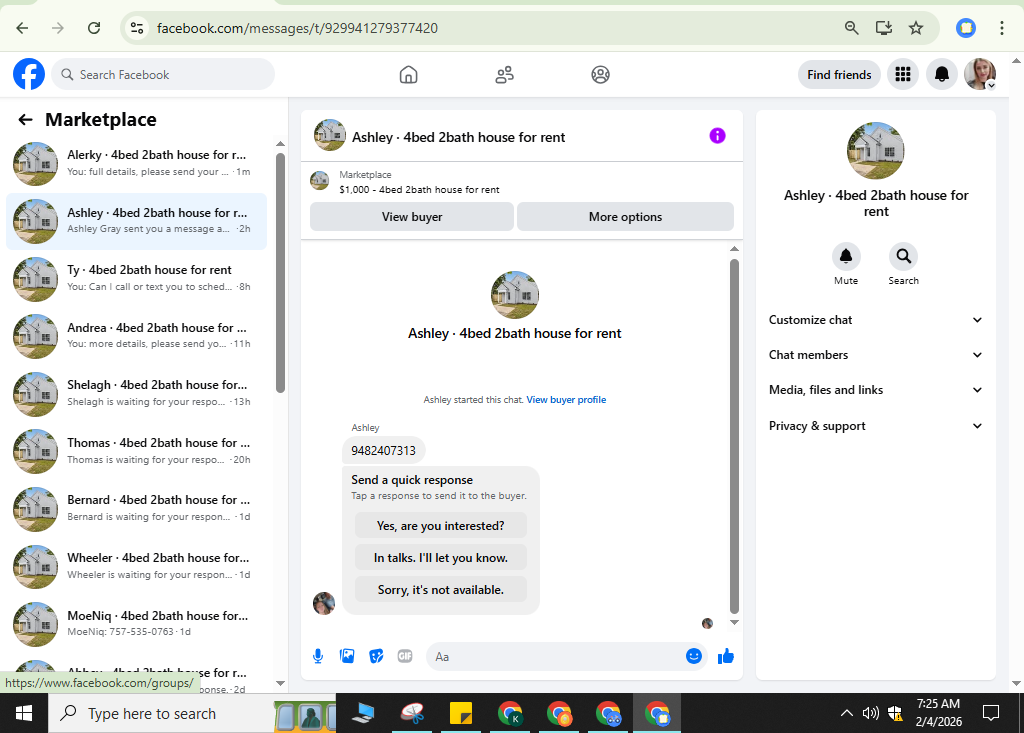Screen dimensions: 1024x733
Task: Open MoeNiq chat in list
Action: click(x=136, y=623)
